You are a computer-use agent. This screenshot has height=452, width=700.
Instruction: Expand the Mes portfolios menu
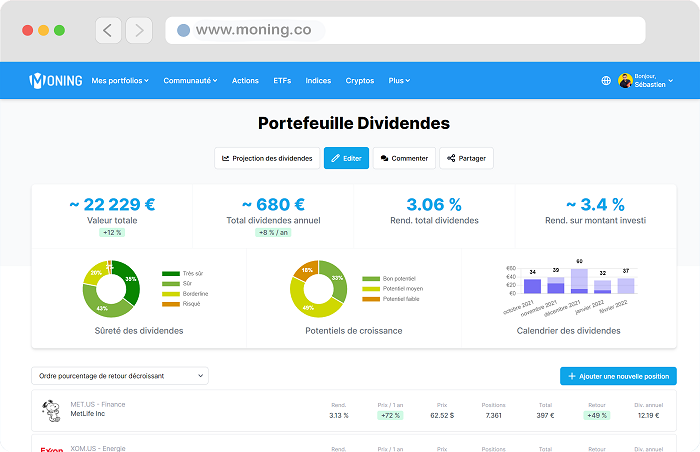[x=119, y=81]
